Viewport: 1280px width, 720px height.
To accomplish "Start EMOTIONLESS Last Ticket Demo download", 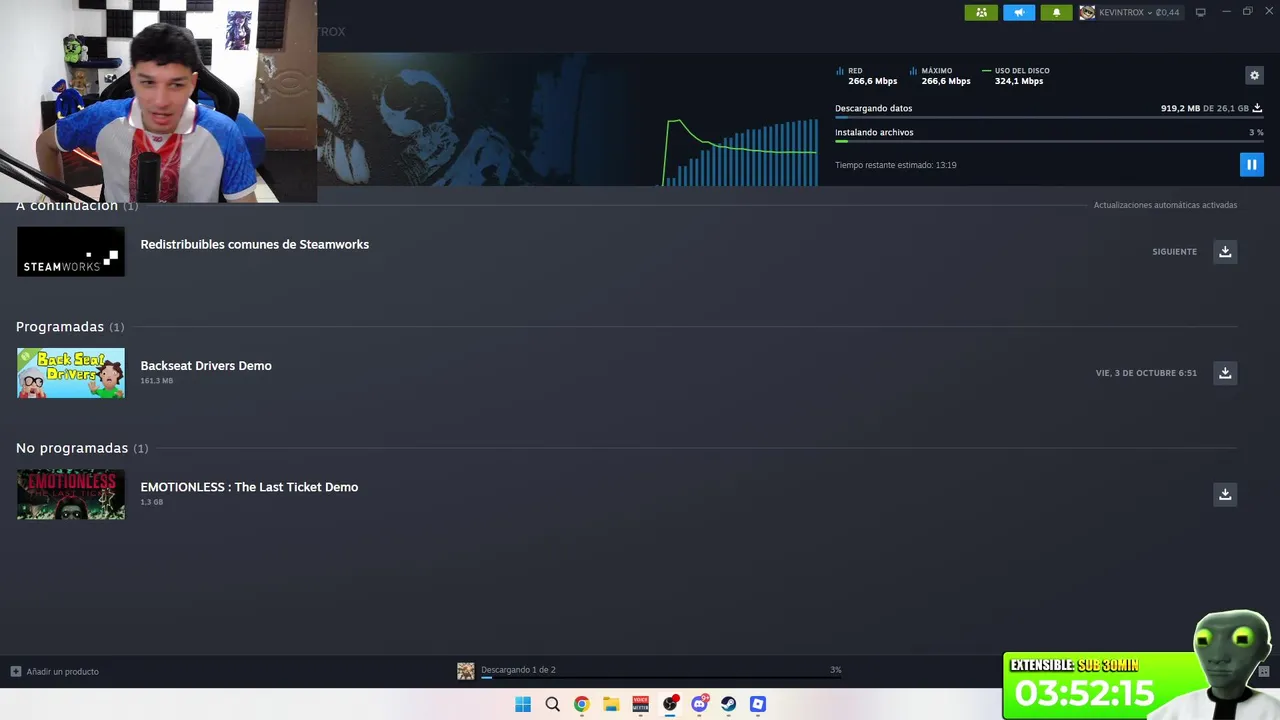I will click(x=1225, y=494).
